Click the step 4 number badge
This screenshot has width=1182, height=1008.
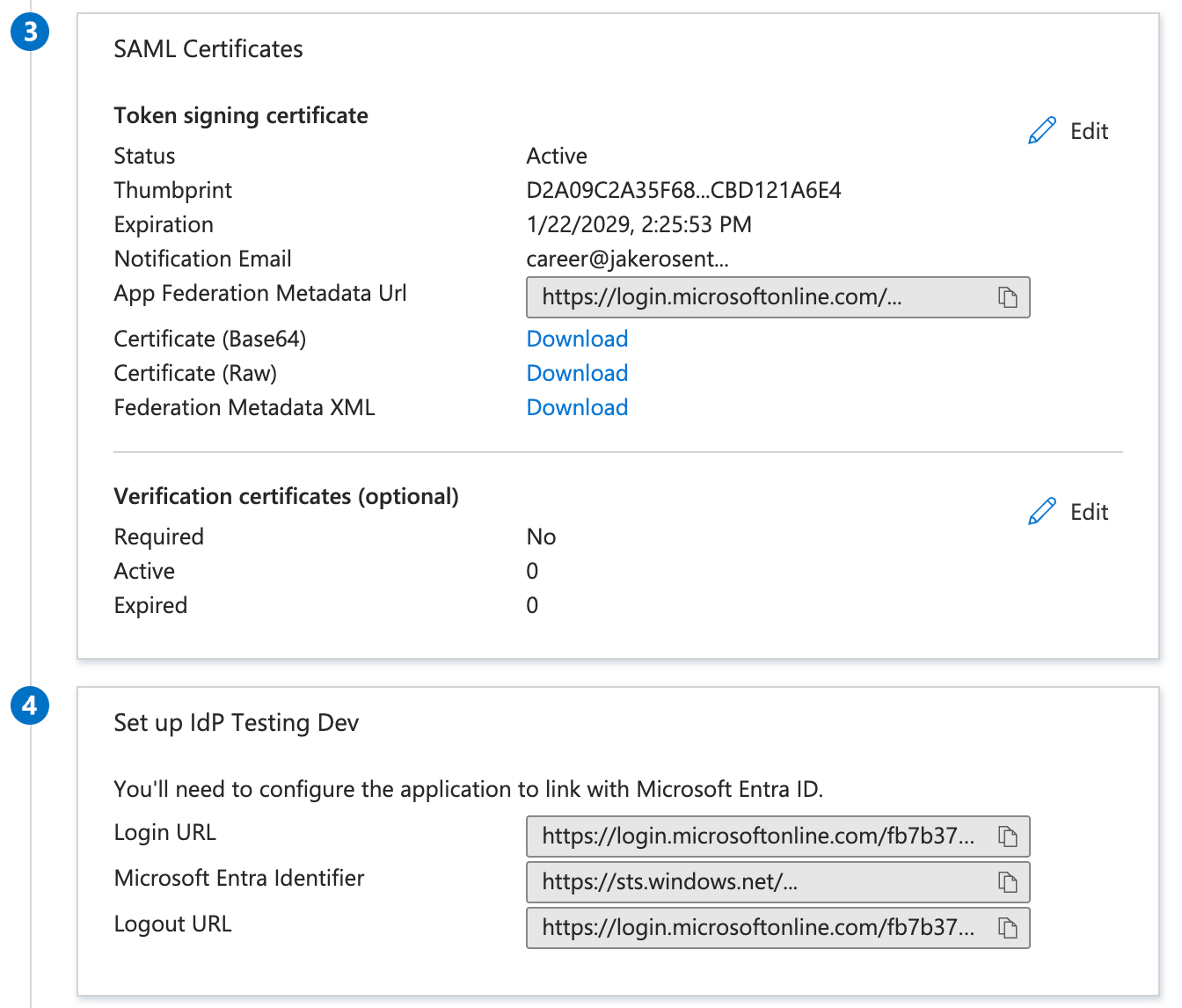click(x=30, y=705)
